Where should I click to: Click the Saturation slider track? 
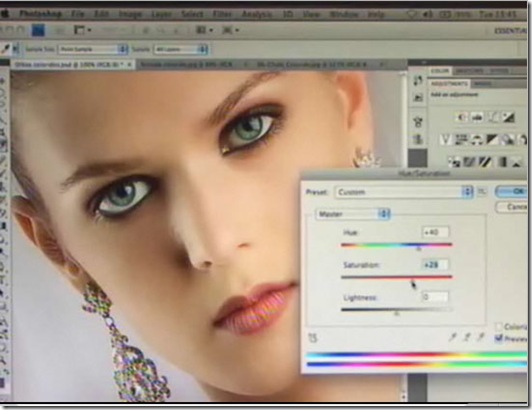tap(396, 277)
